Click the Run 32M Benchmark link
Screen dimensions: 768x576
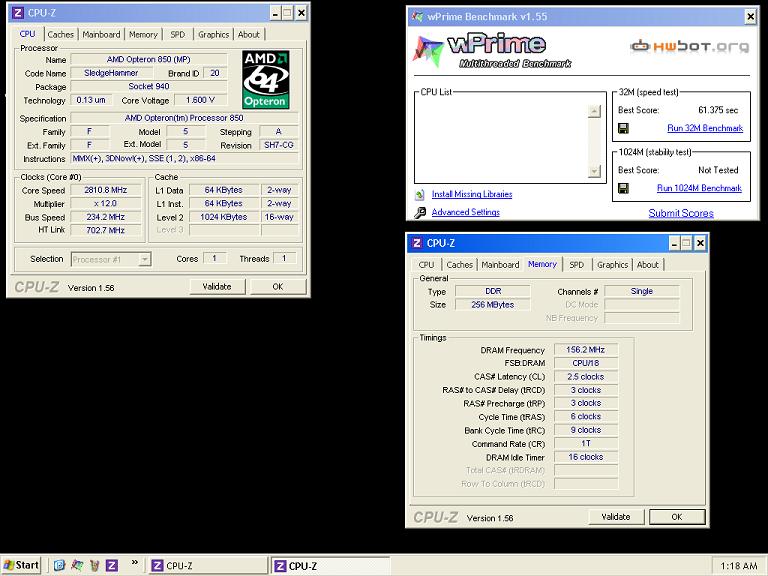point(705,128)
